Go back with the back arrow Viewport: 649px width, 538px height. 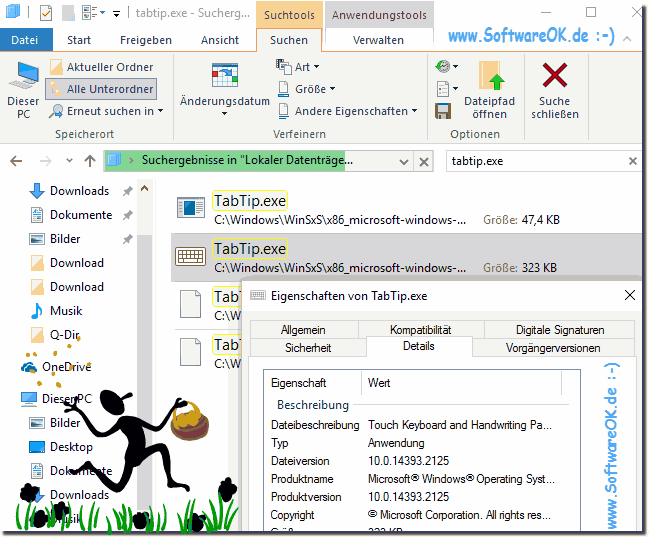(16, 161)
